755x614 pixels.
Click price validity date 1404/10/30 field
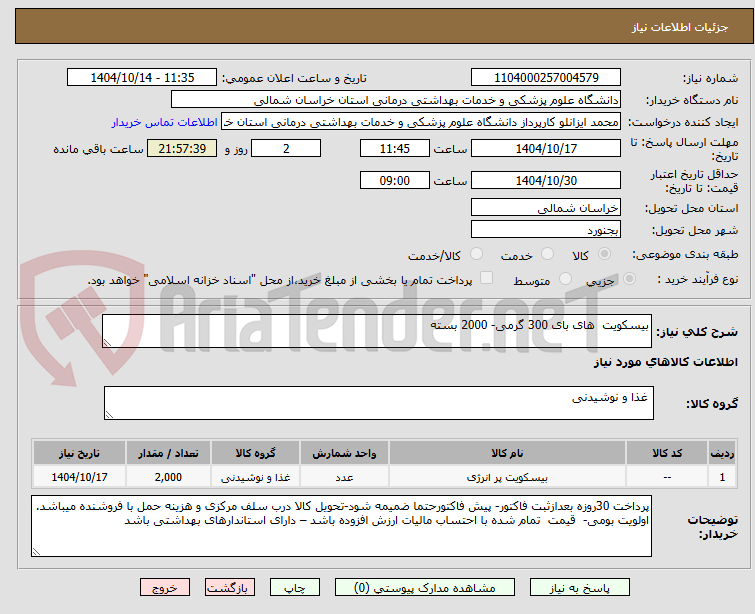point(546,181)
